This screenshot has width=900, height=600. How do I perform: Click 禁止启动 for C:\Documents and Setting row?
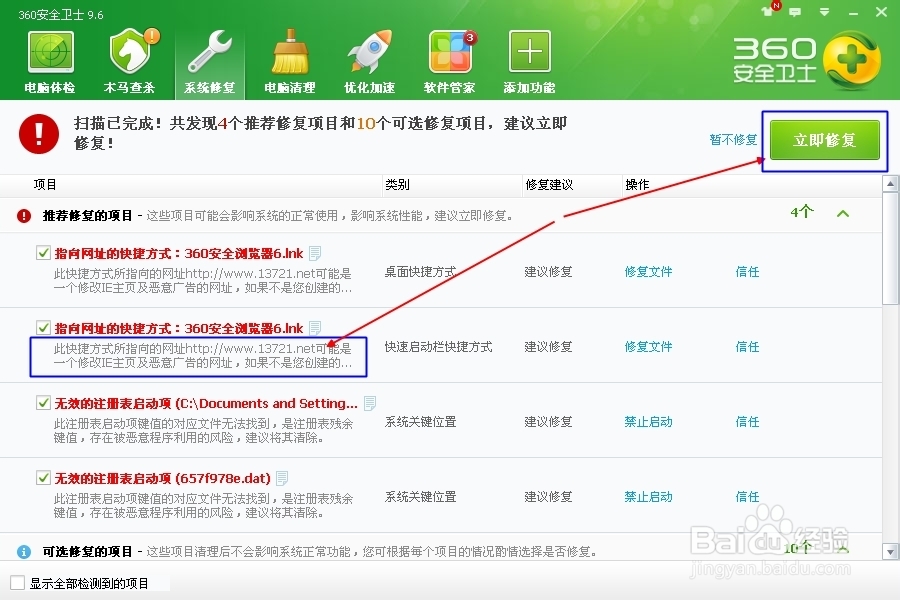(648, 422)
